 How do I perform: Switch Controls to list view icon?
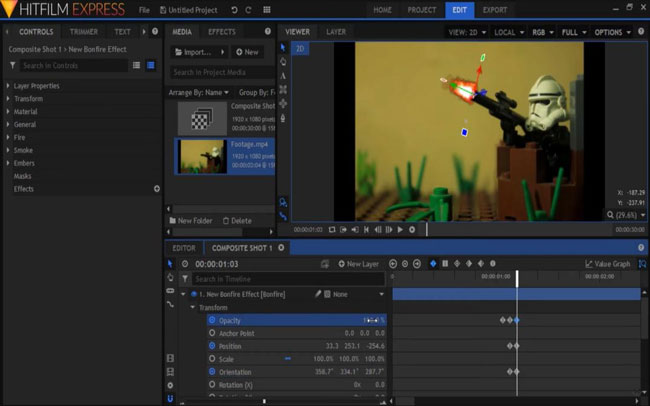[x=136, y=65]
